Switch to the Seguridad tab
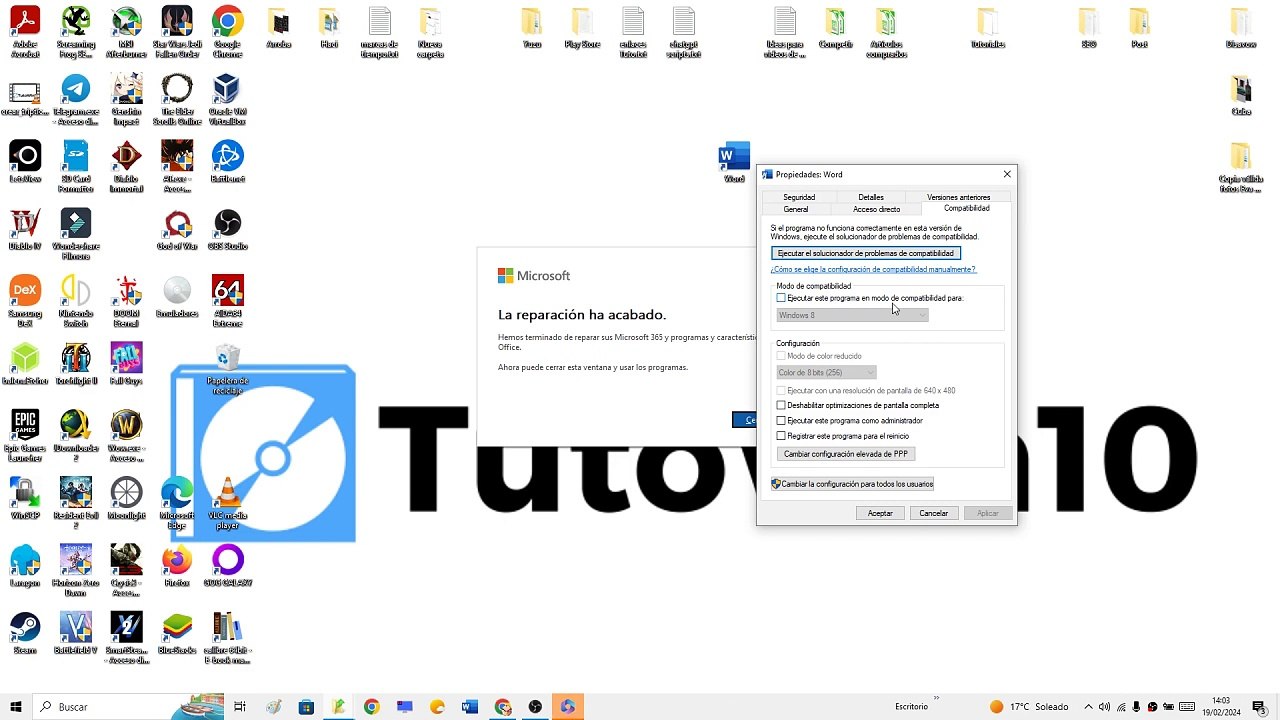The height and width of the screenshot is (720, 1280). (x=799, y=197)
